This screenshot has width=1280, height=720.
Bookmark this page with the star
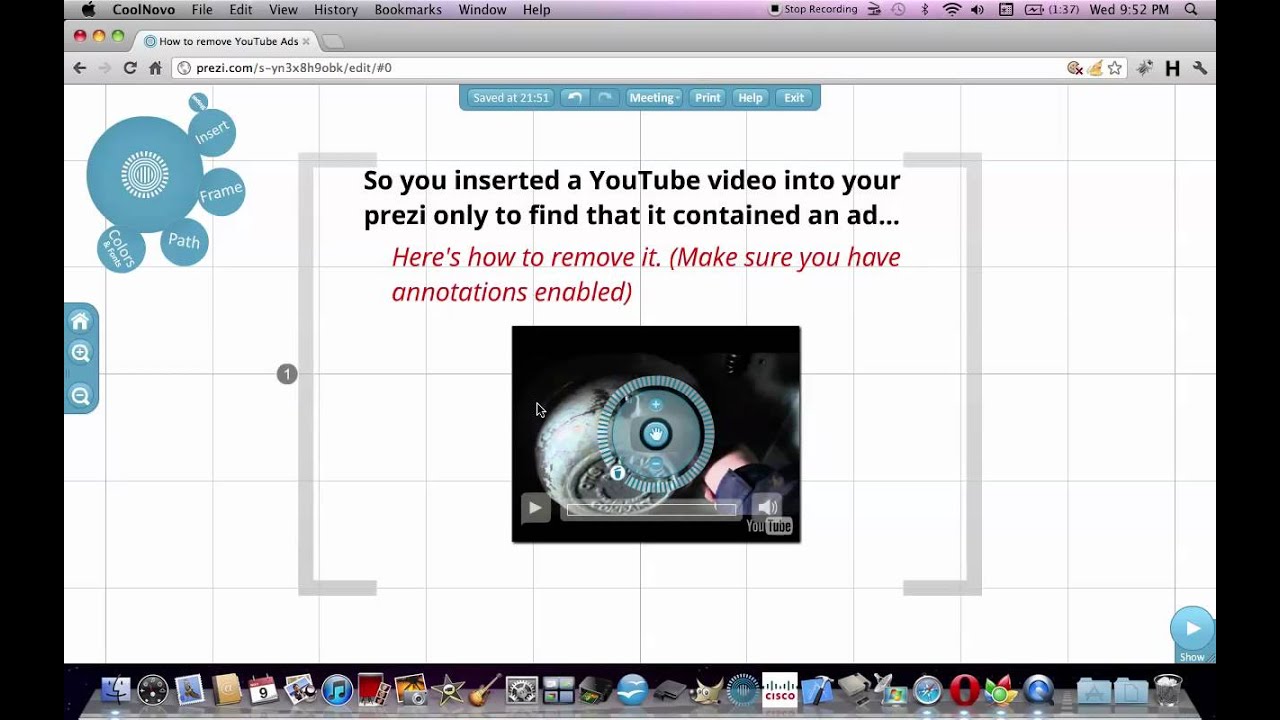click(x=1115, y=68)
